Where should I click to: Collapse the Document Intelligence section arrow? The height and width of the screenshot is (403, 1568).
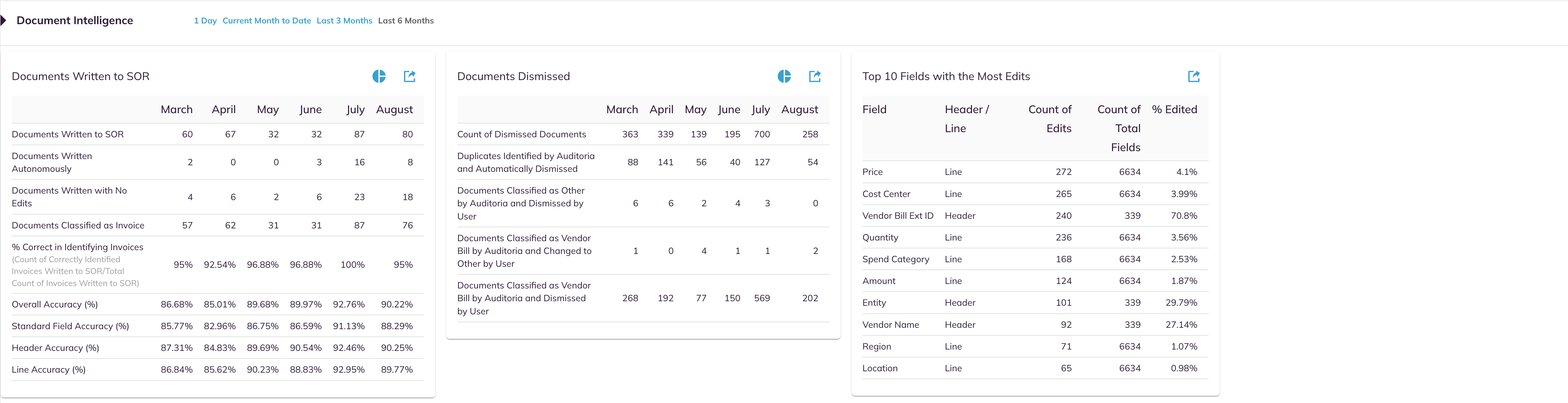point(4,21)
